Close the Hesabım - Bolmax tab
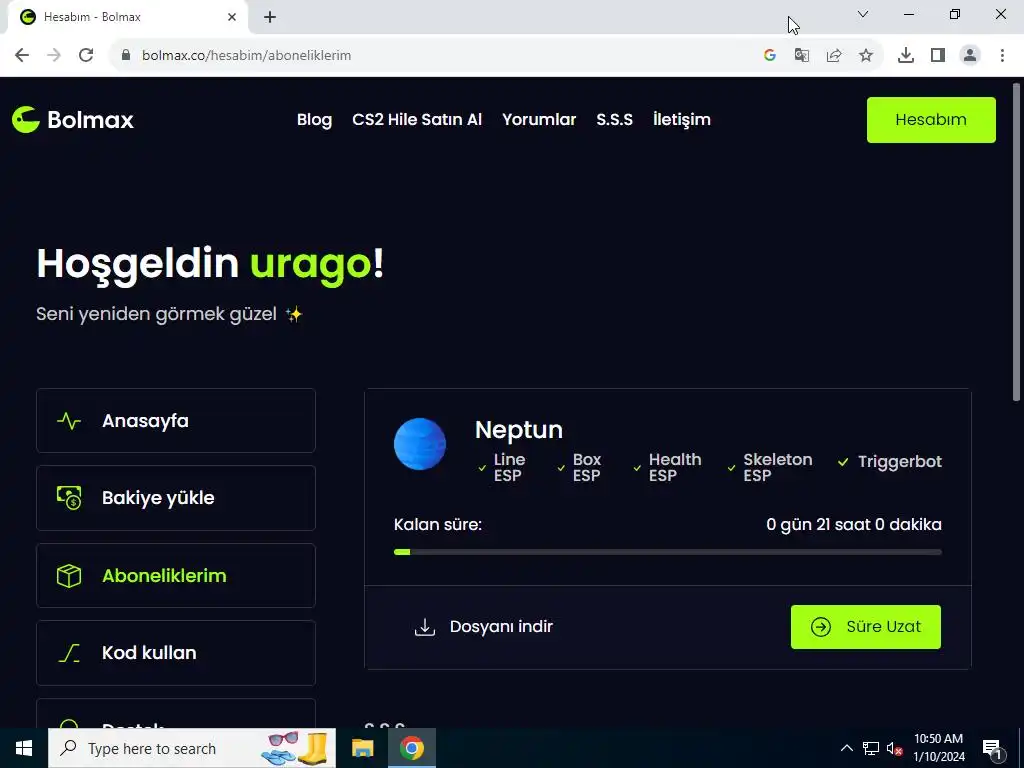The image size is (1024, 768). [x=232, y=17]
